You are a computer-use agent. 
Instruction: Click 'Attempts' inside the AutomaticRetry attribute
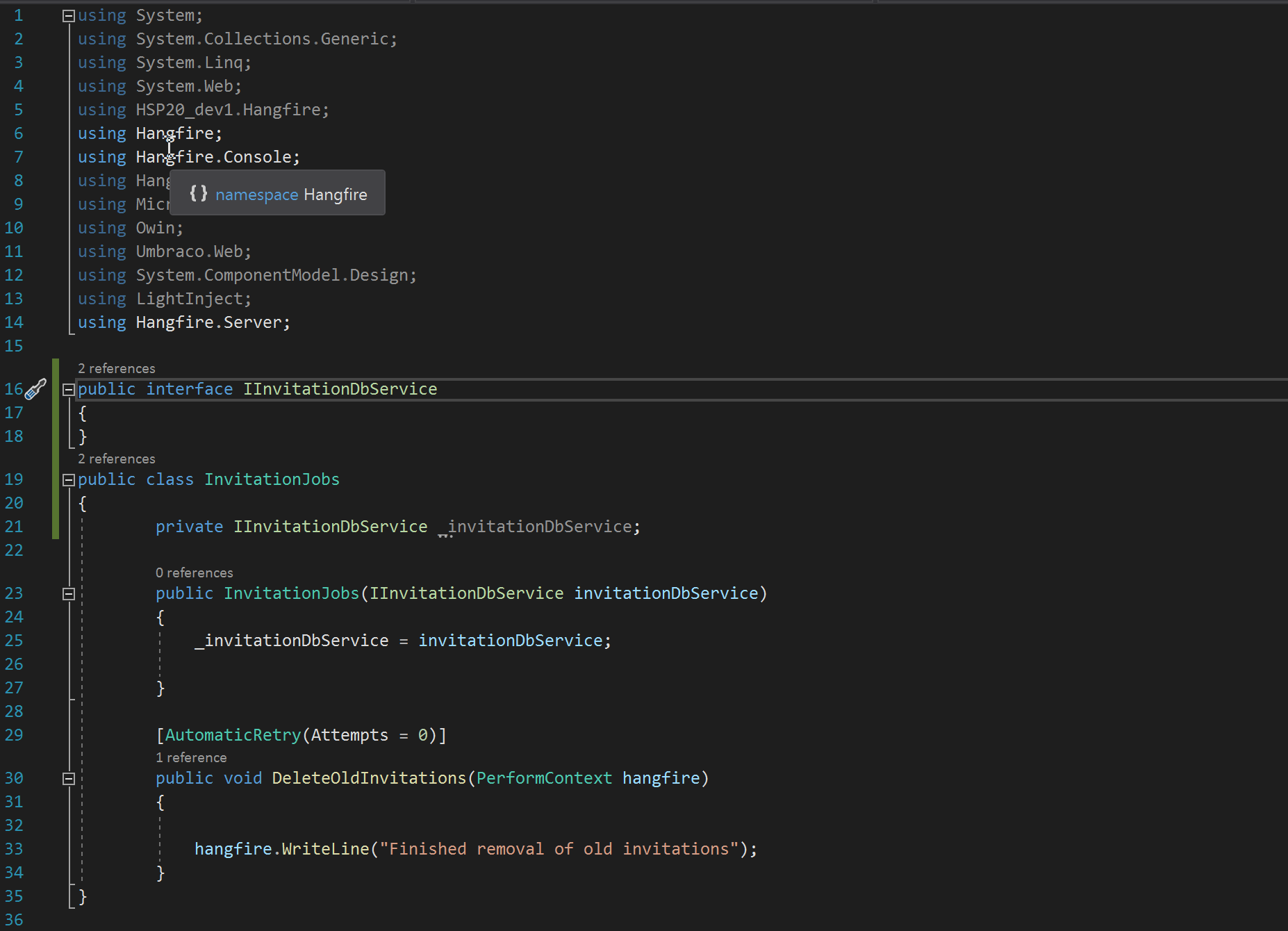pyautogui.click(x=349, y=735)
